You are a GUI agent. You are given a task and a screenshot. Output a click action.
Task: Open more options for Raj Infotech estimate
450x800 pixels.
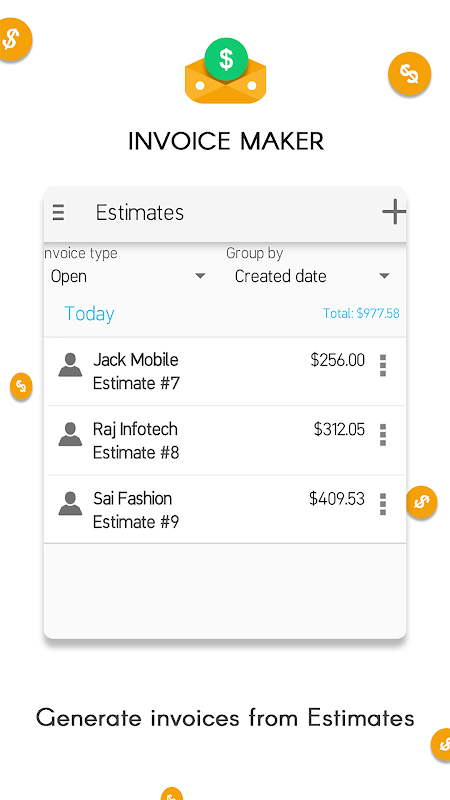click(383, 435)
